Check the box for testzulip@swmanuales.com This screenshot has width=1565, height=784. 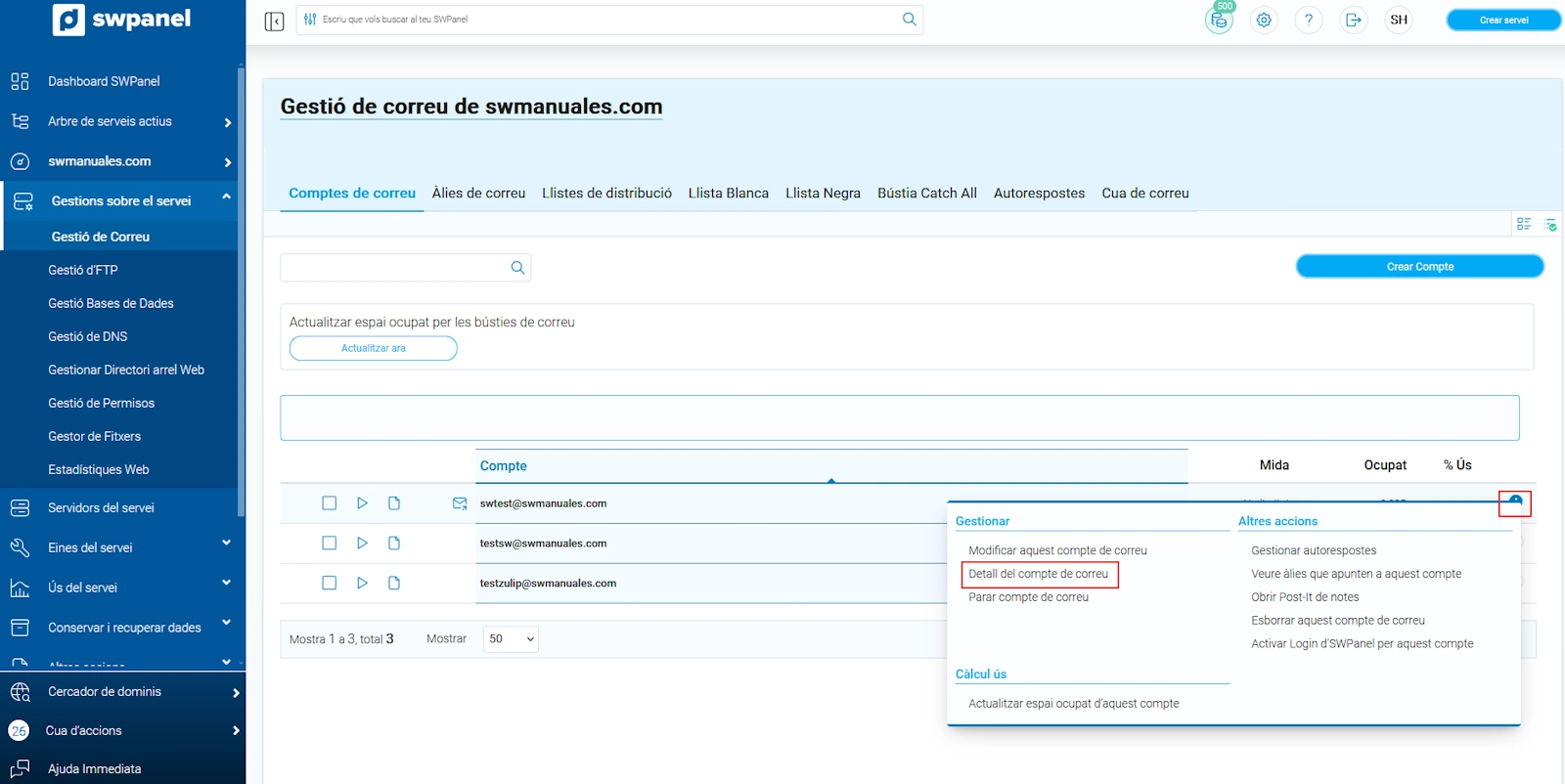click(330, 584)
